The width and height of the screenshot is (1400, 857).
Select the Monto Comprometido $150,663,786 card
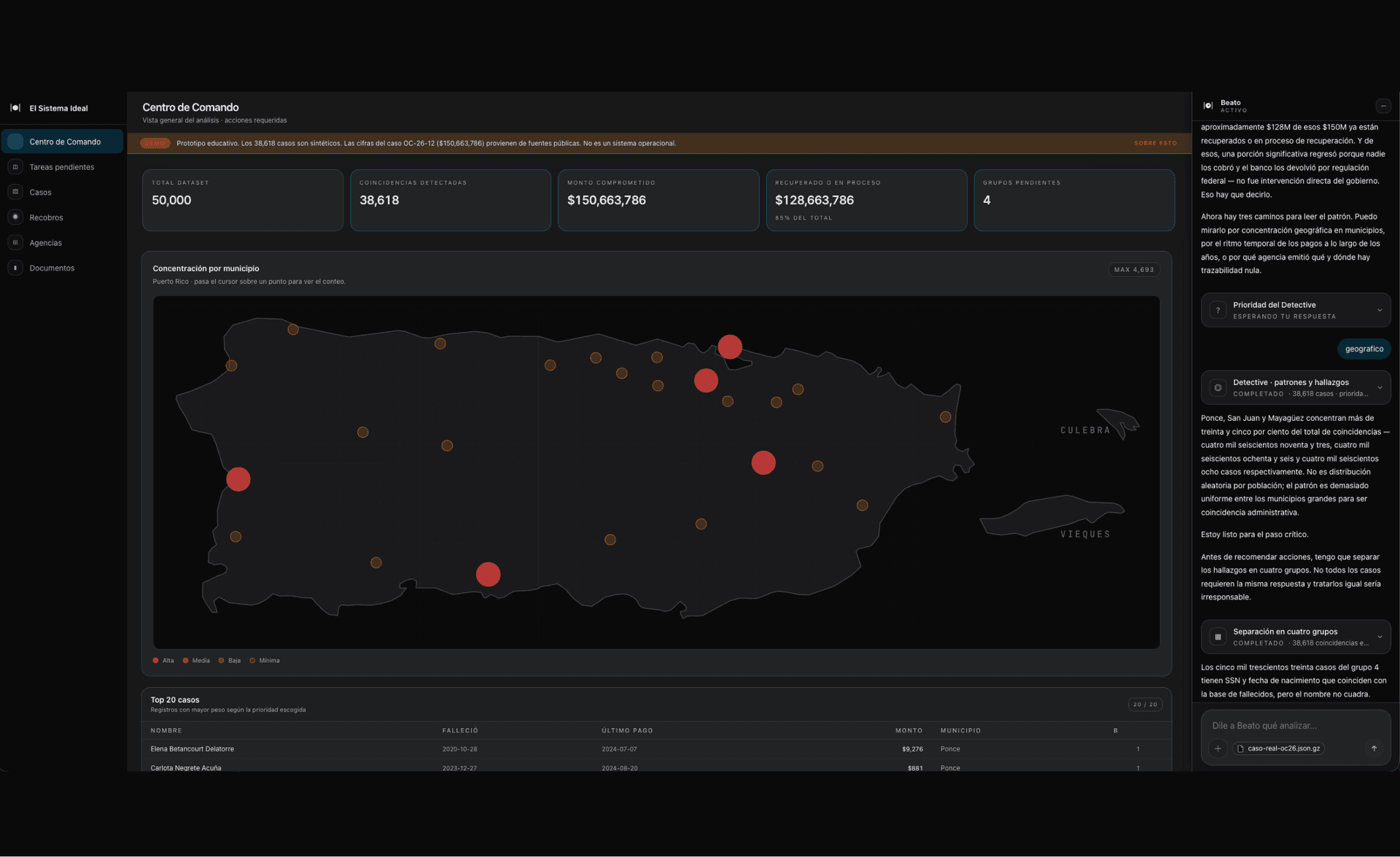pos(658,201)
